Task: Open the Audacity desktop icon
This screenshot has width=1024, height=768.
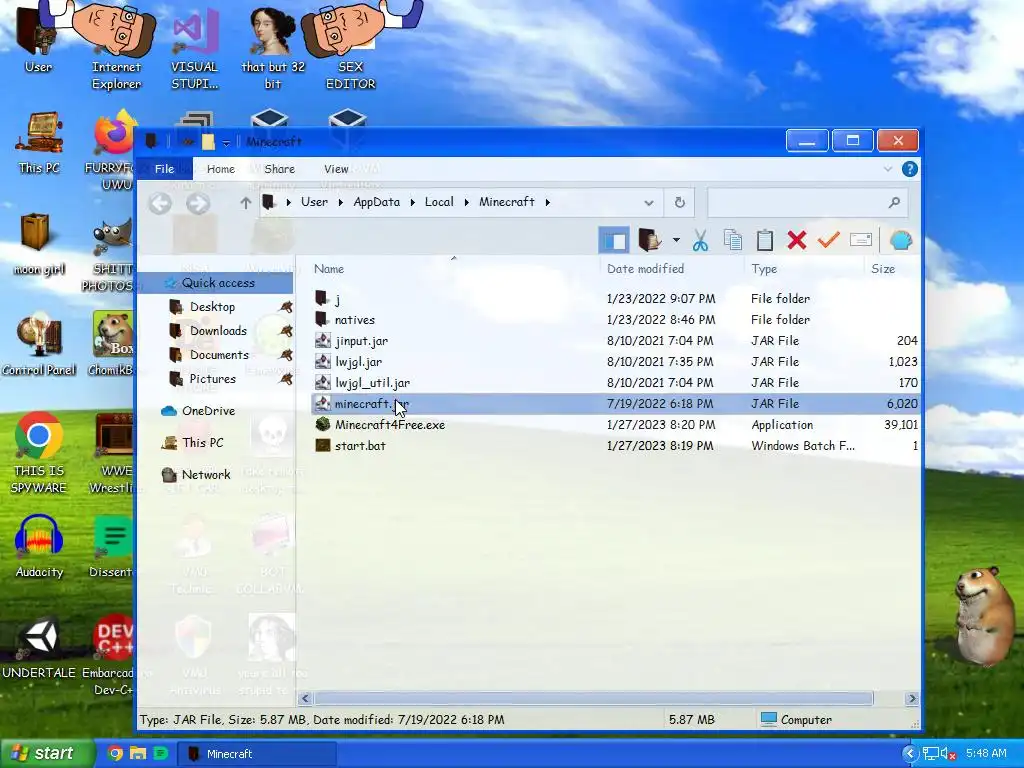Action: pos(39,547)
